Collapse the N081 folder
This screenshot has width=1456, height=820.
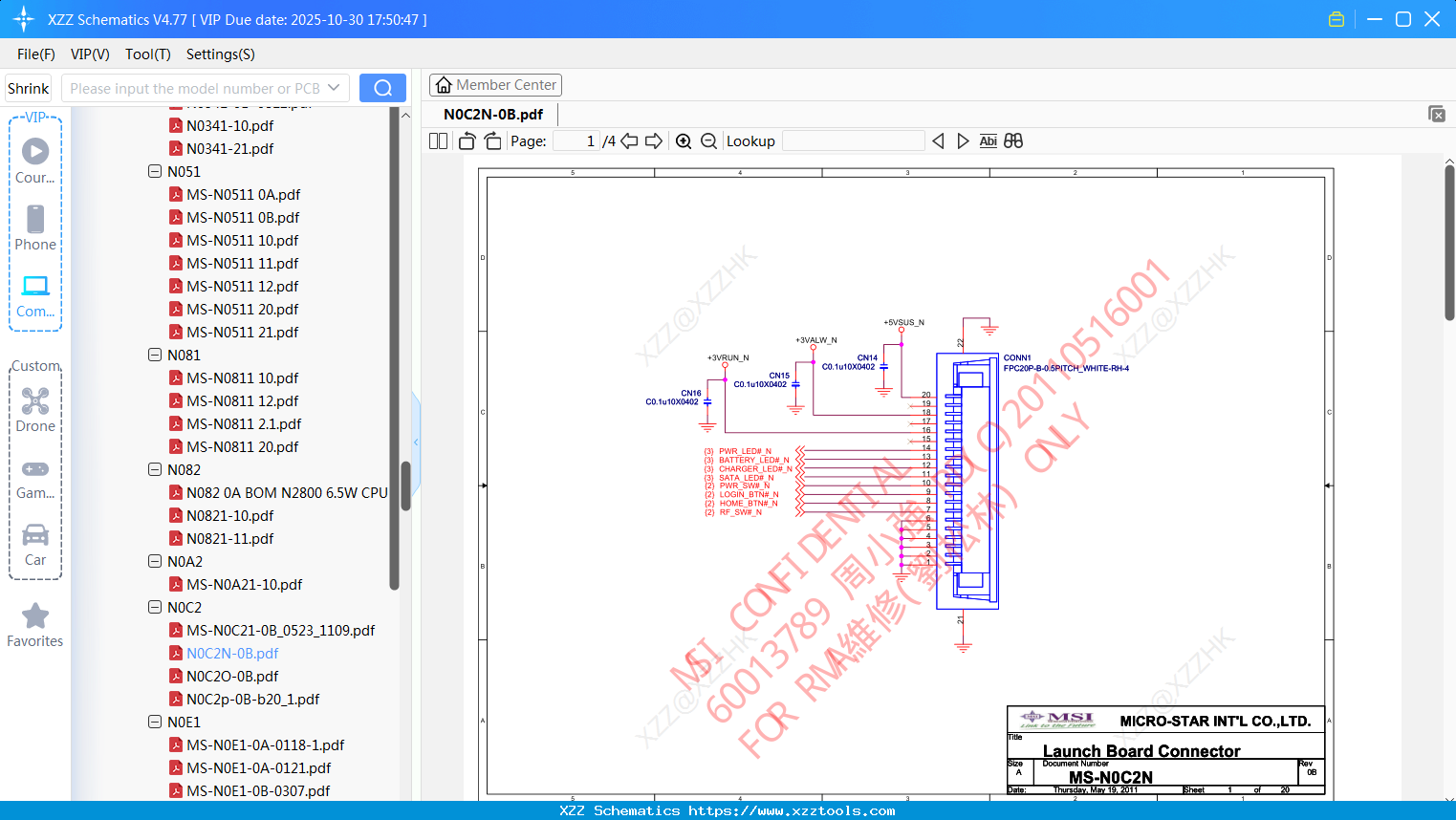click(155, 356)
